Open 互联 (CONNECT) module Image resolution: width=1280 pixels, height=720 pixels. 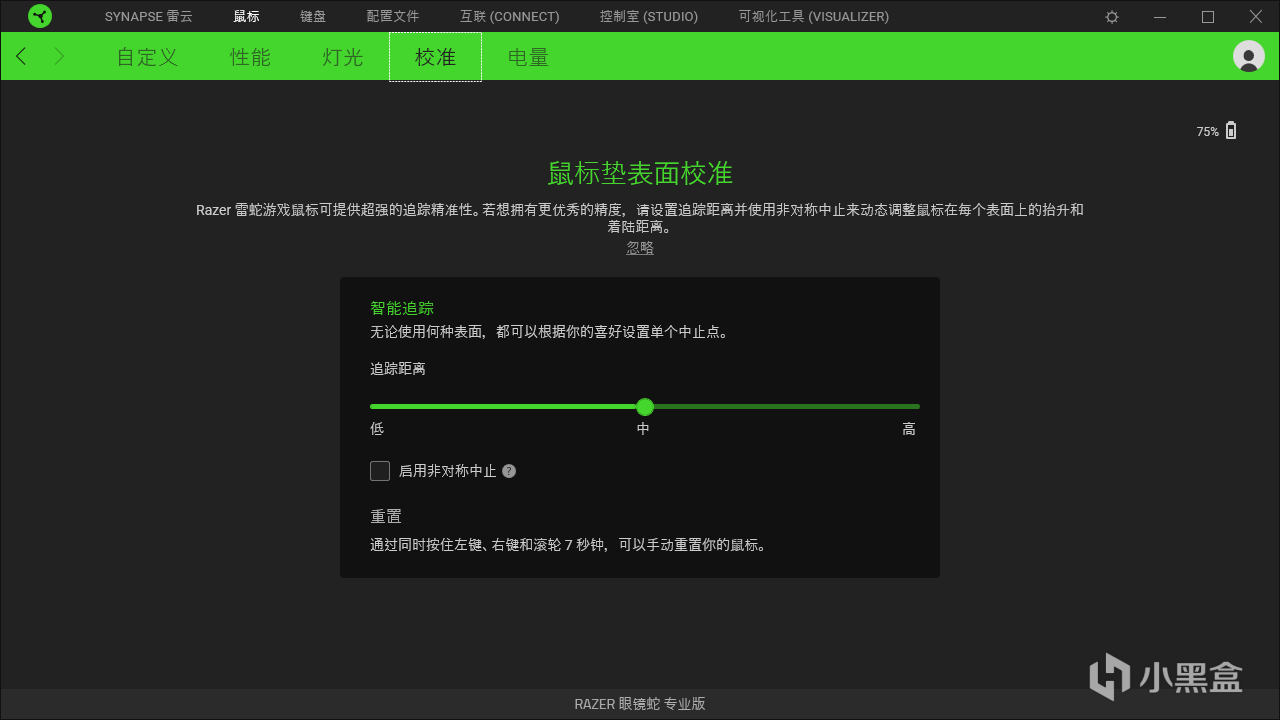[x=510, y=17]
